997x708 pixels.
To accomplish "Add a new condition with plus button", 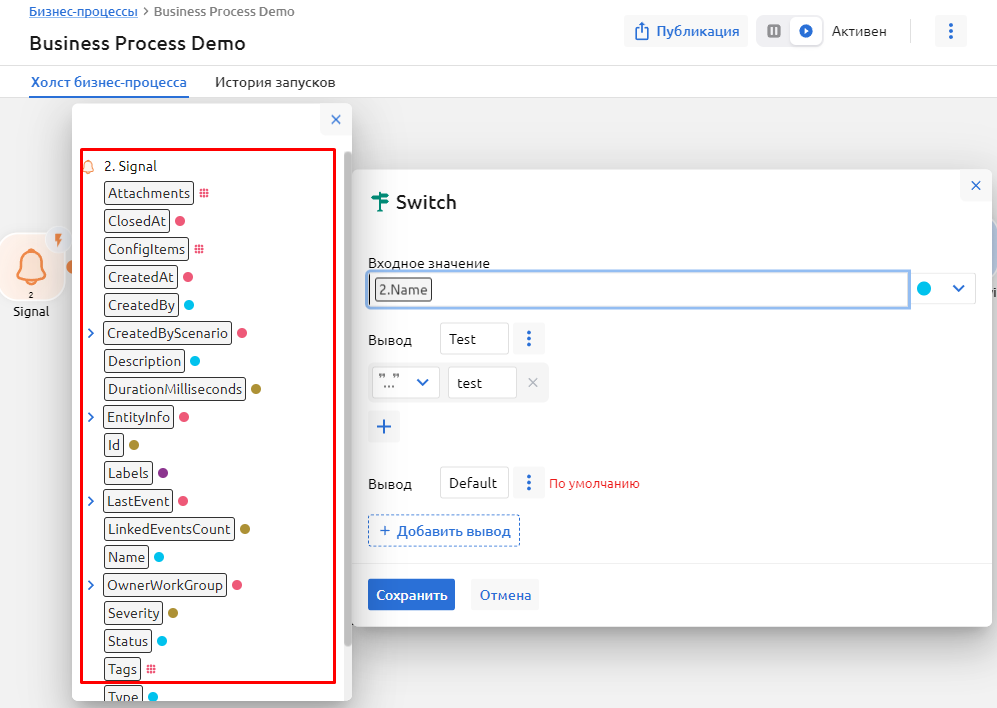I will click(x=384, y=427).
